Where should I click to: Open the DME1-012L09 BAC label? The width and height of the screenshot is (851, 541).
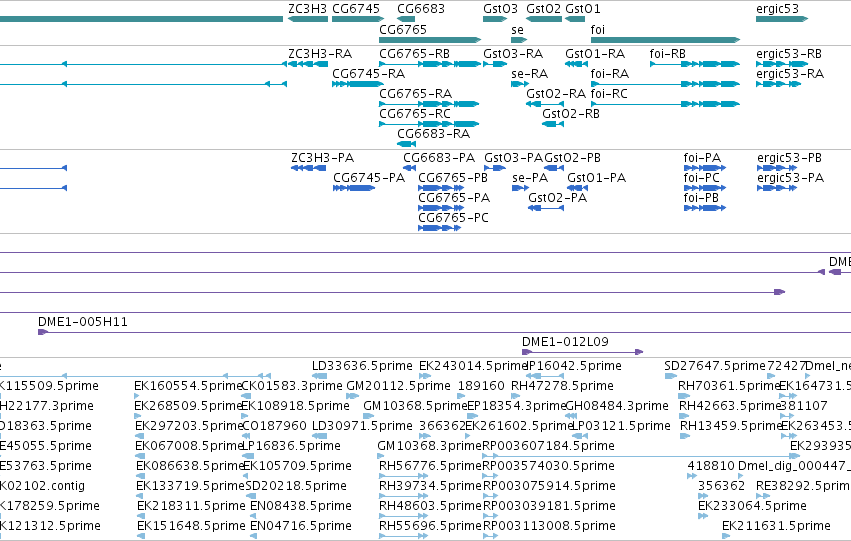(x=565, y=342)
